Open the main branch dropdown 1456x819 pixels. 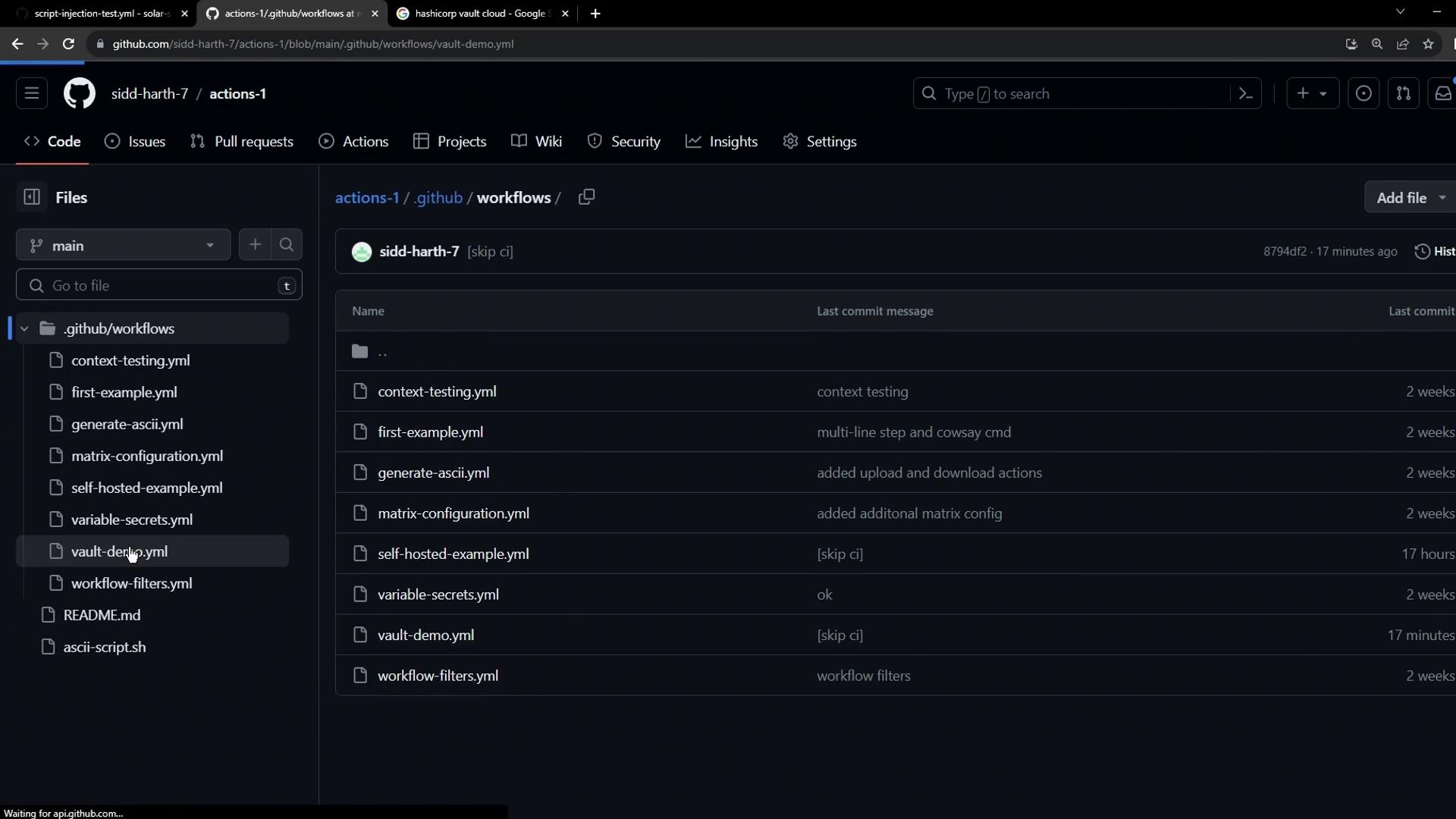click(123, 246)
